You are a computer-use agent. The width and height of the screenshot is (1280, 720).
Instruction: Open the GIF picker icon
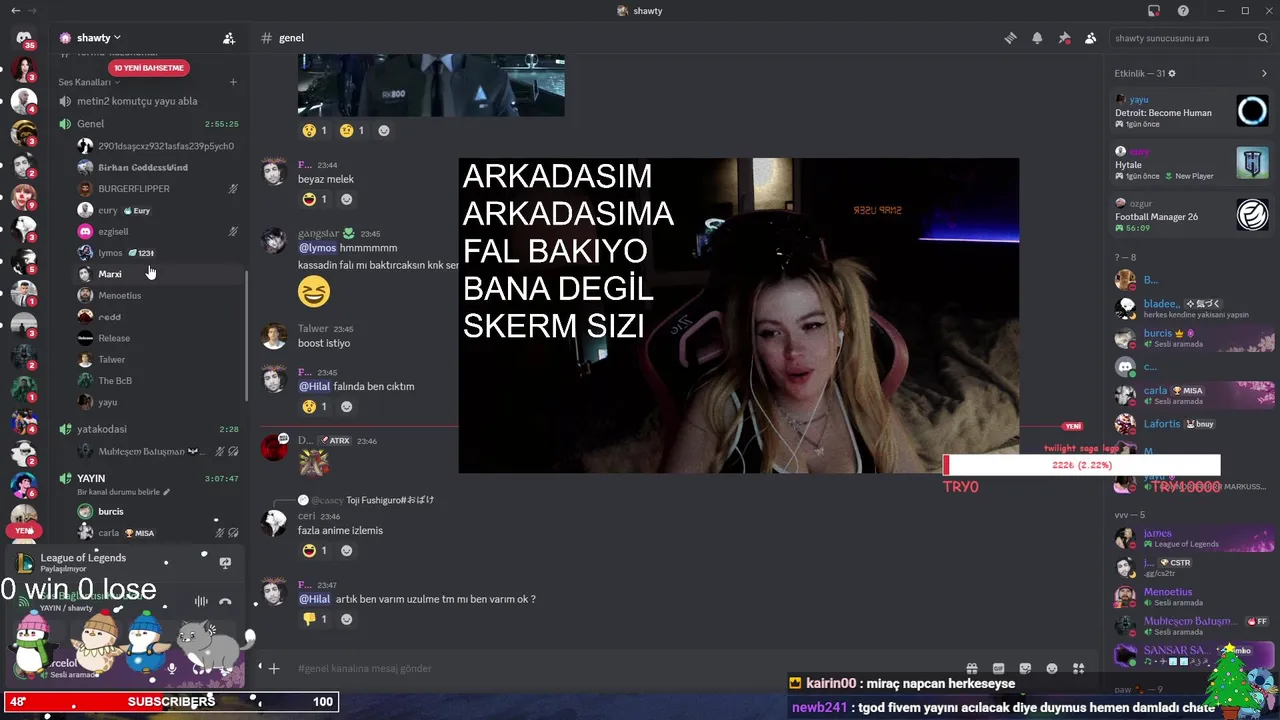[x=998, y=668]
